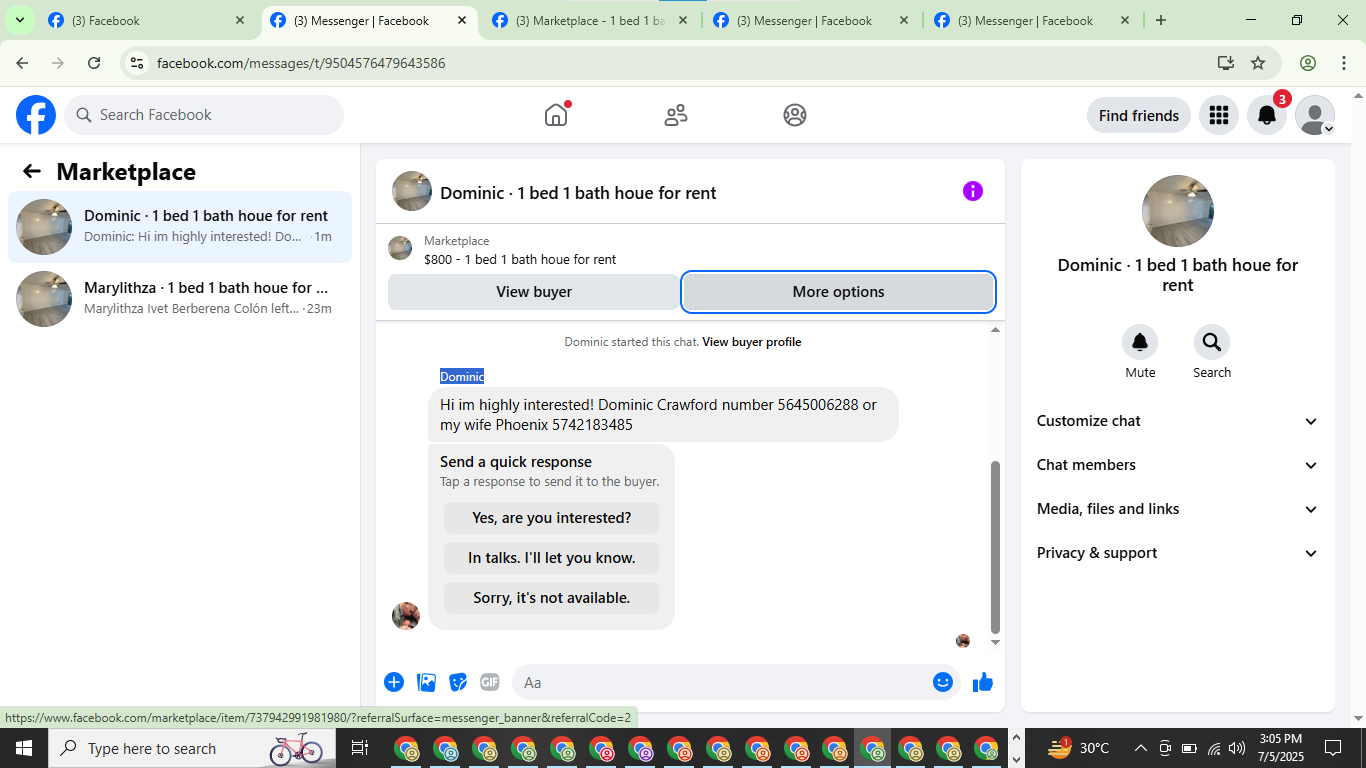Open the Groups icon in top navigation
Viewport: 1366px width, 768px height.
795,115
